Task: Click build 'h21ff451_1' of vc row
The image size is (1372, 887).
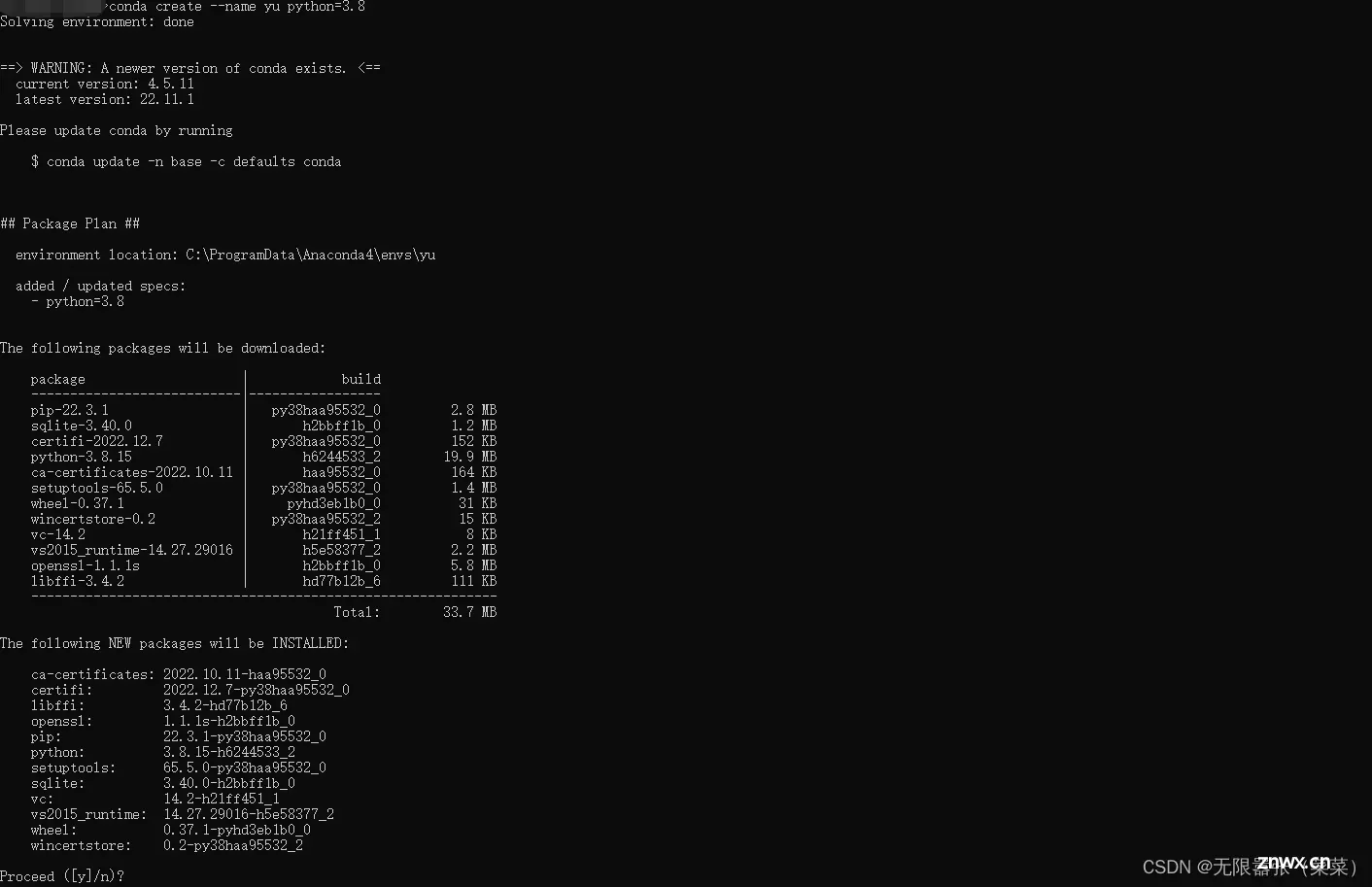Action: [x=342, y=534]
